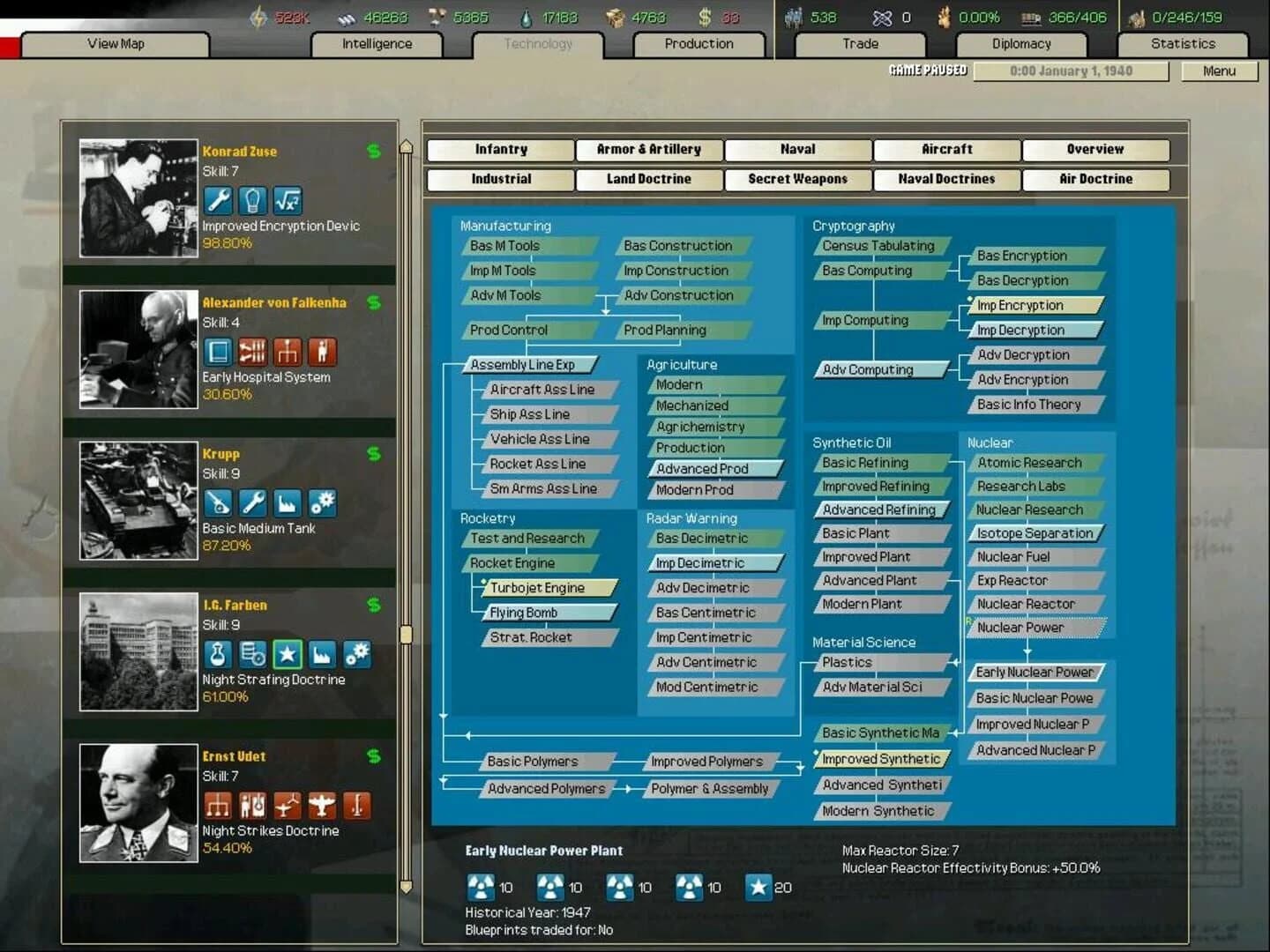This screenshot has width=1270, height=952.
Task: Switch to the Production tab
Action: (698, 43)
